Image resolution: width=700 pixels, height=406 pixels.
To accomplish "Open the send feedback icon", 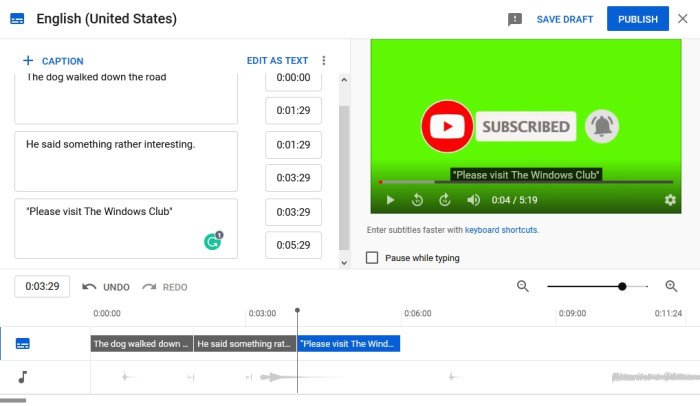I will pyautogui.click(x=515, y=19).
